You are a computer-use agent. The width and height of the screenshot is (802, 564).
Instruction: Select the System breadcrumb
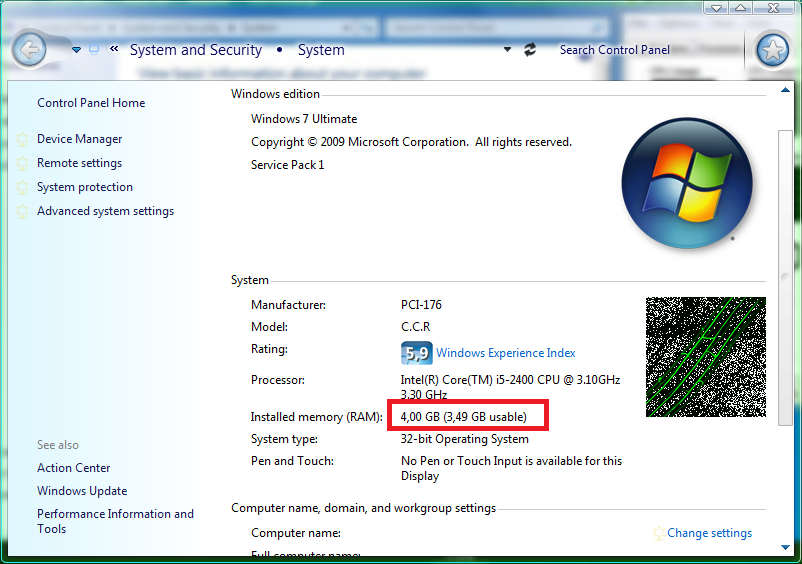321,50
